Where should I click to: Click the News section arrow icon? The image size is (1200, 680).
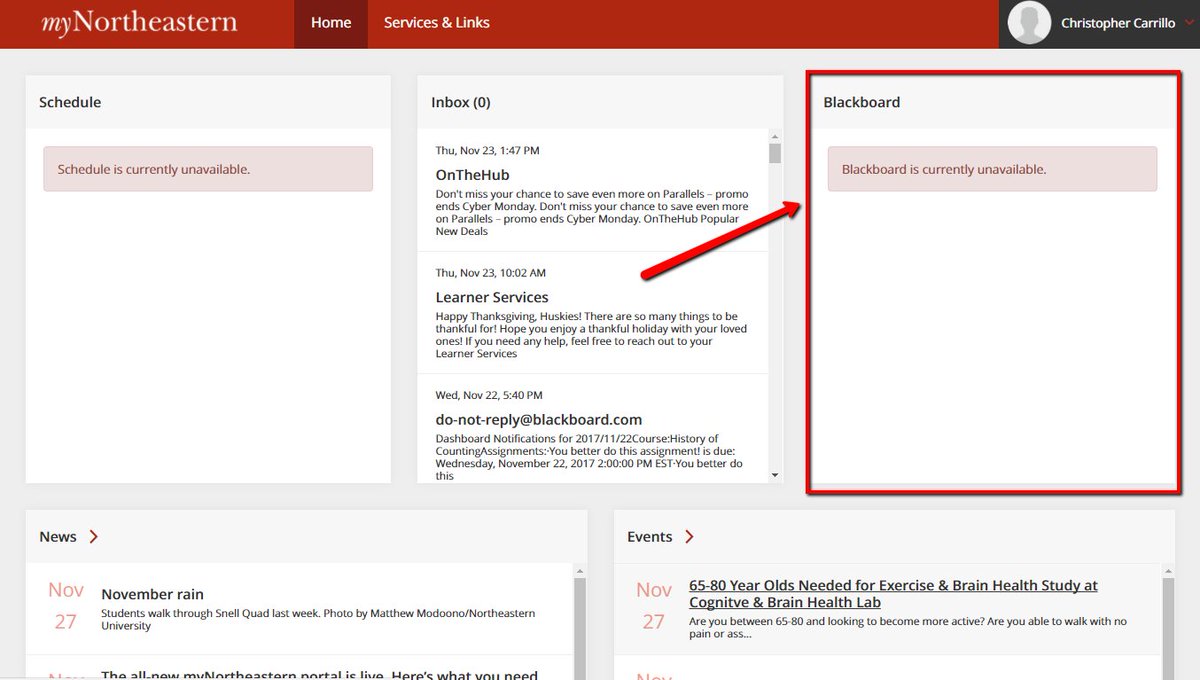94,537
